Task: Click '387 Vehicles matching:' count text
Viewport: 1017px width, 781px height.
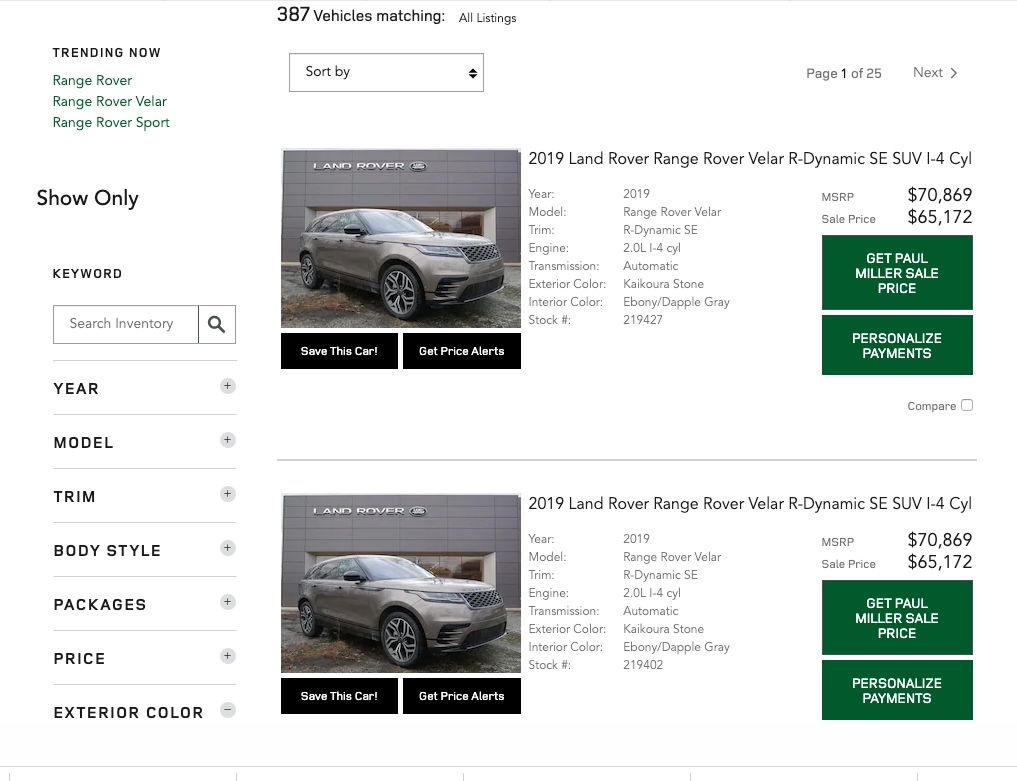Action: pos(361,16)
